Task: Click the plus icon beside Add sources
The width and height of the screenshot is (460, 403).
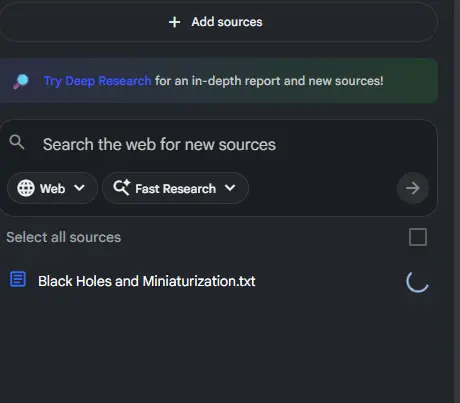Action: pos(174,22)
